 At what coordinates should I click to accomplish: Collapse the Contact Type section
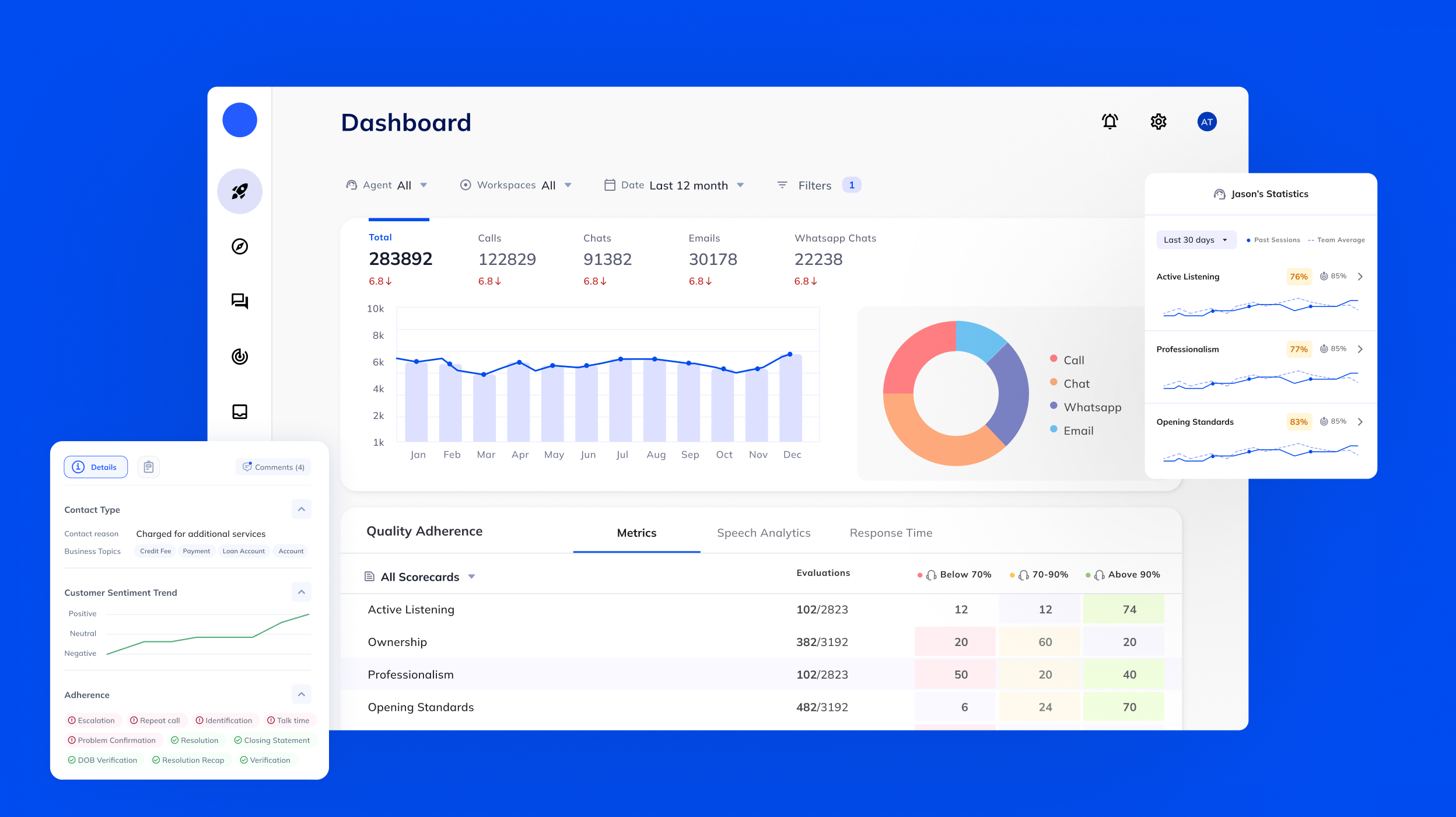[301, 509]
